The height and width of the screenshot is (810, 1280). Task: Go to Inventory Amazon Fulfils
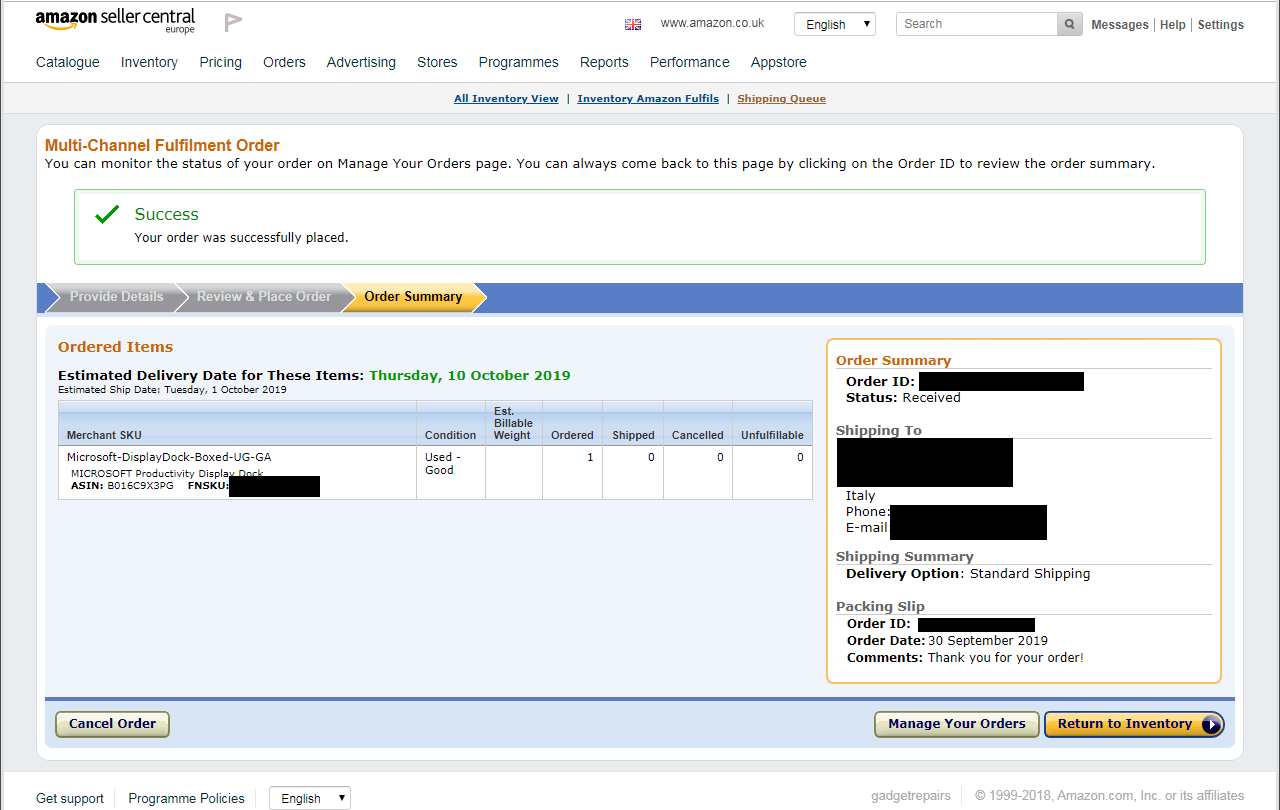click(648, 99)
